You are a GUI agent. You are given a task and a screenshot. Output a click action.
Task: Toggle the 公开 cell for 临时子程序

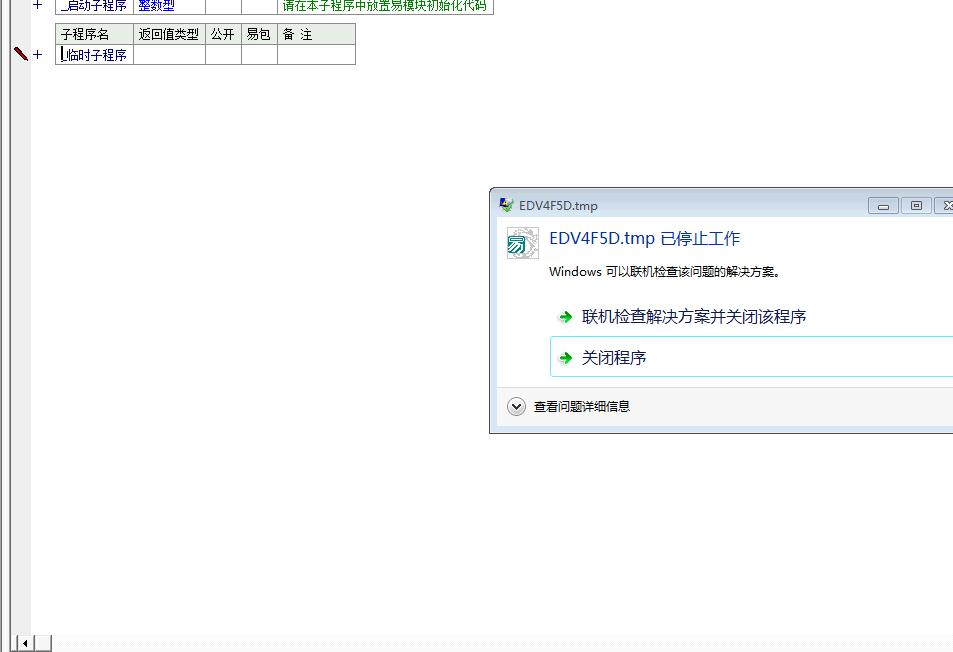[223, 55]
